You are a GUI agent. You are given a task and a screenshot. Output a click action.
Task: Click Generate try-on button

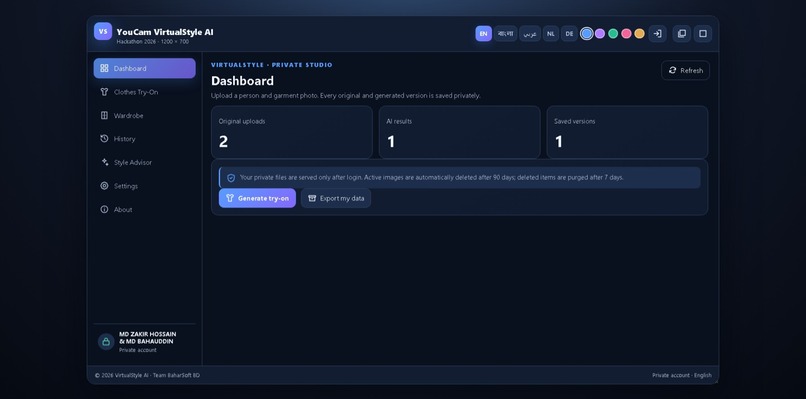coord(257,198)
